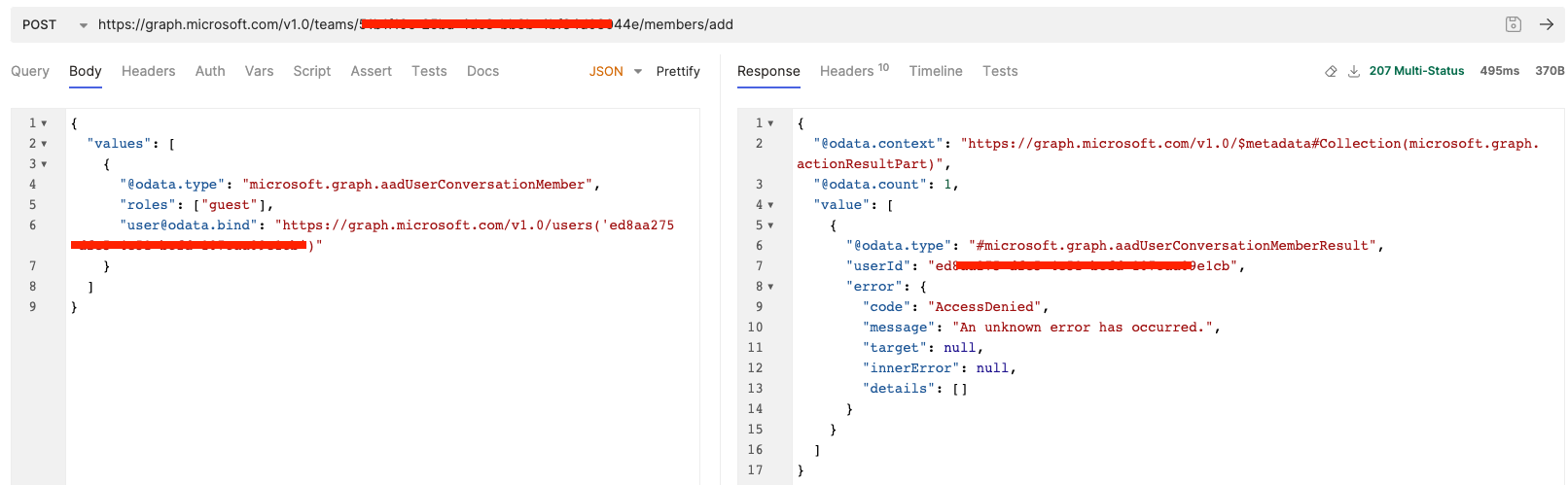Clear the response with the eraser icon
Viewport: 1568px width, 485px height.
(1331, 71)
